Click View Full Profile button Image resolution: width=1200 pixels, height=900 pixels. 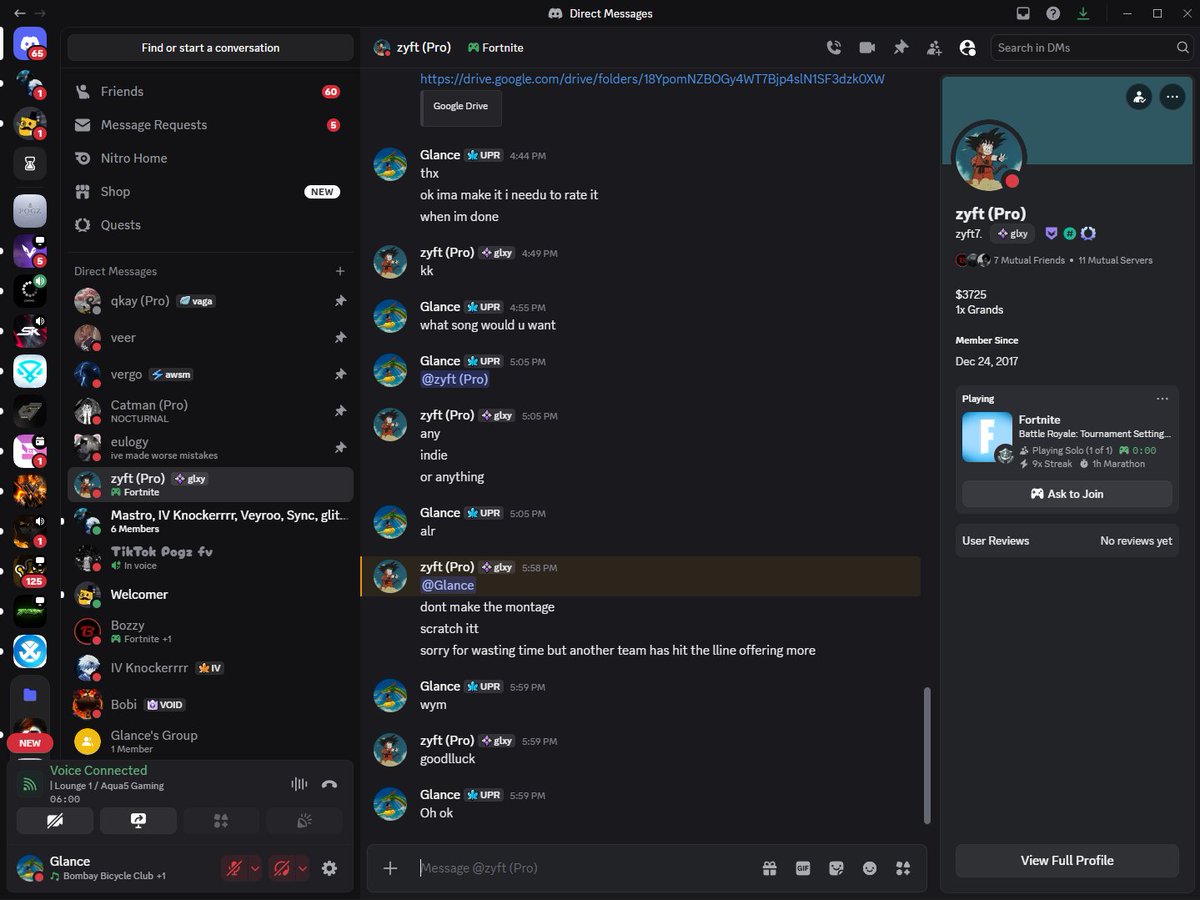pyautogui.click(x=1067, y=860)
